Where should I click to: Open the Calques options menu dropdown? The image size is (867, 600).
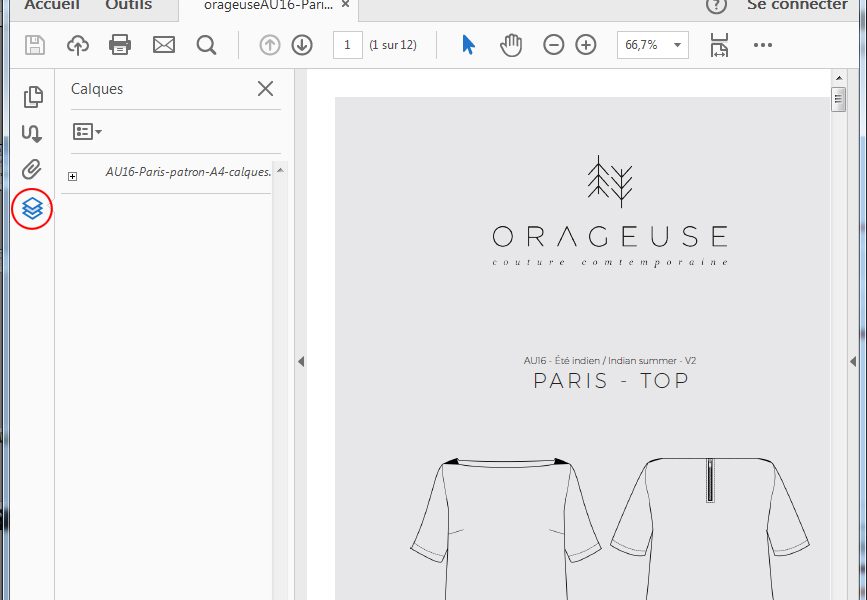pos(87,132)
